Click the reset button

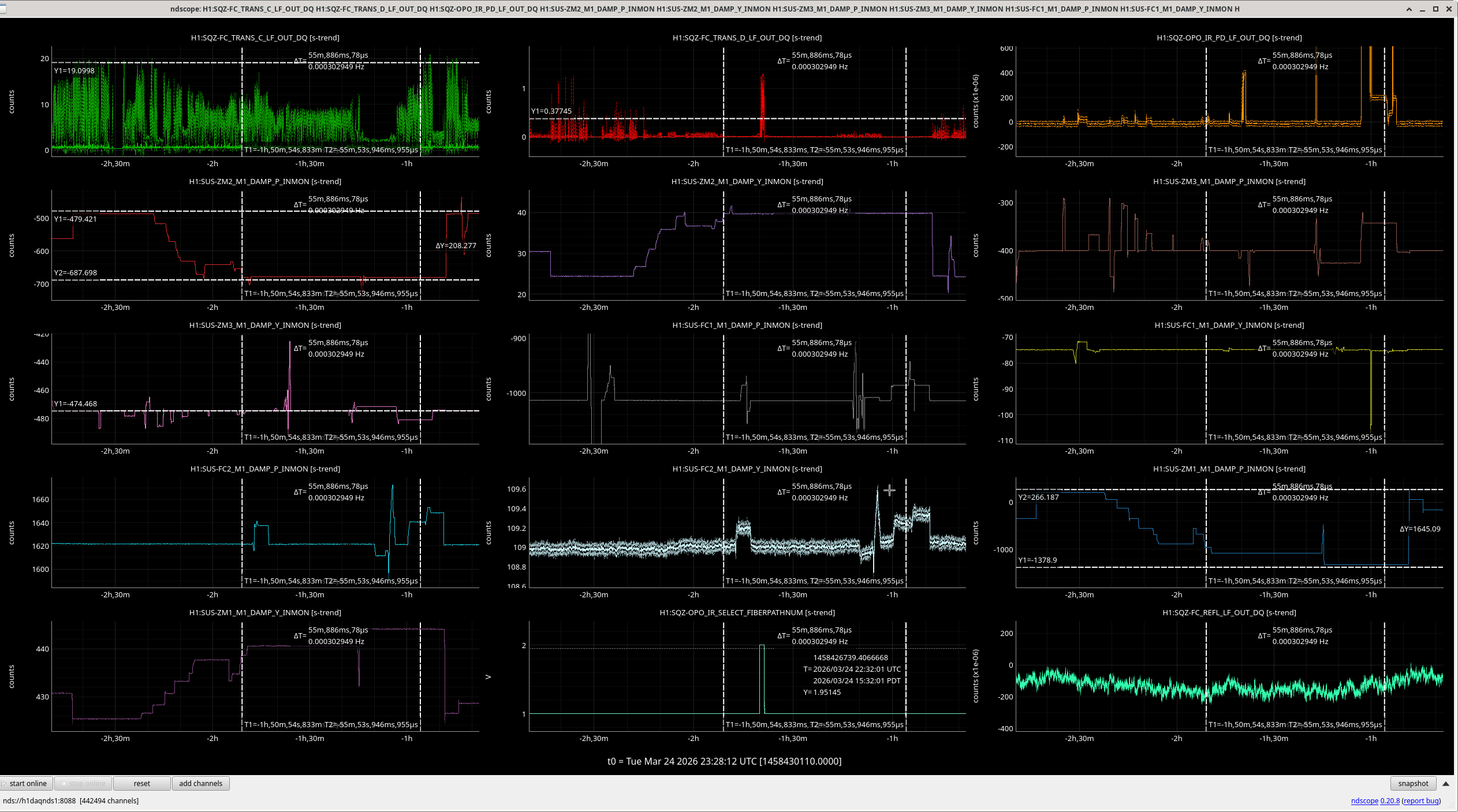(141, 783)
